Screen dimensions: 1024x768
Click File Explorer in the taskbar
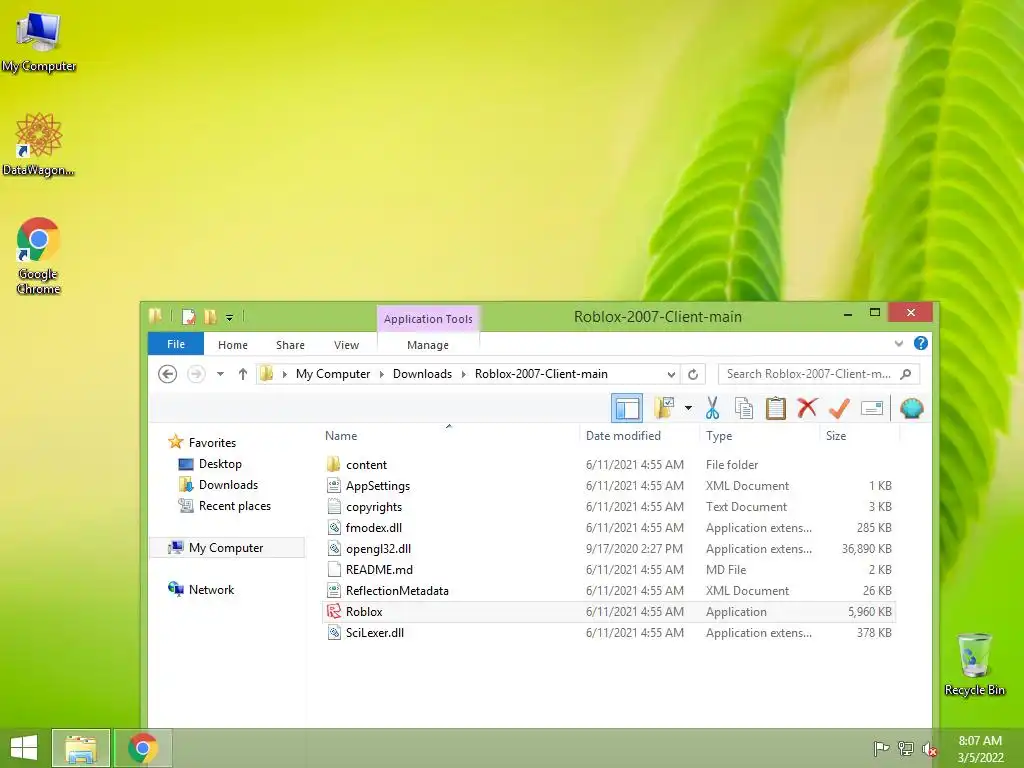click(81, 748)
